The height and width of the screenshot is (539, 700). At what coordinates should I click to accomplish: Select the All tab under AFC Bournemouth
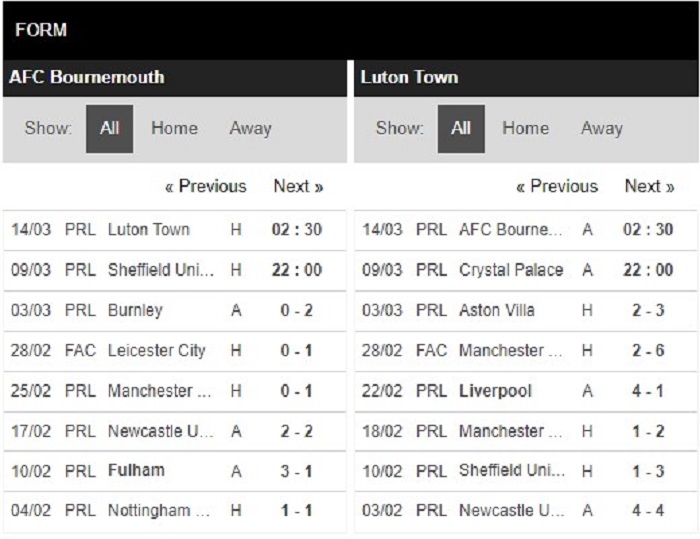109,129
